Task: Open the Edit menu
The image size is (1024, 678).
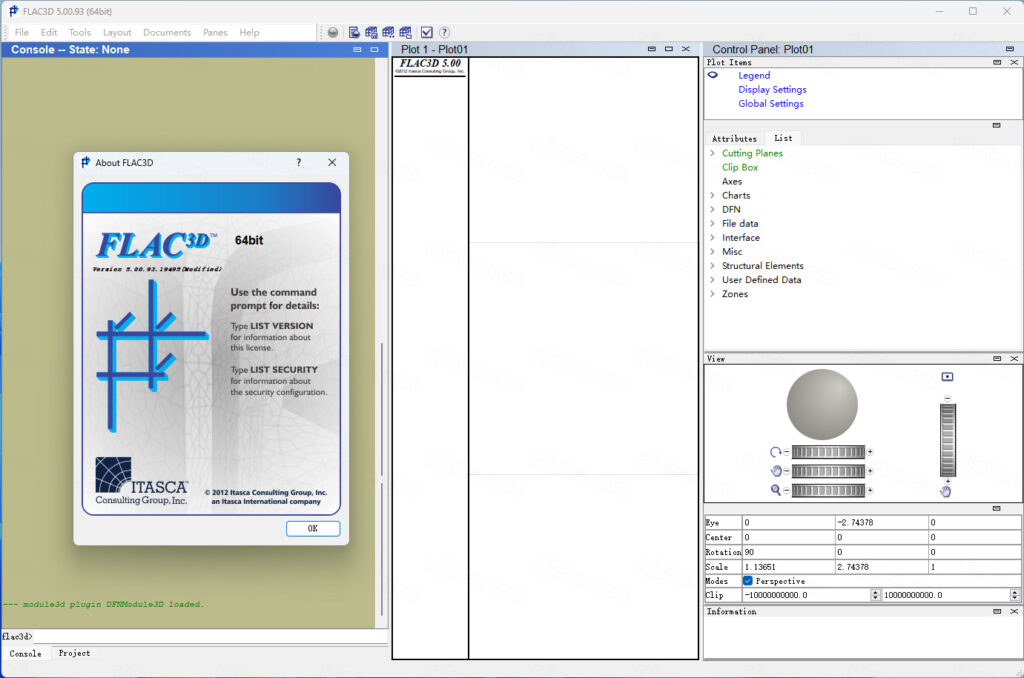Action: (49, 32)
